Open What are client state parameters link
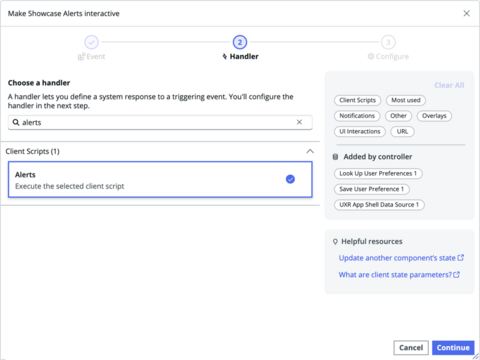Image resolution: width=480 pixels, height=360 pixels. point(399,275)
